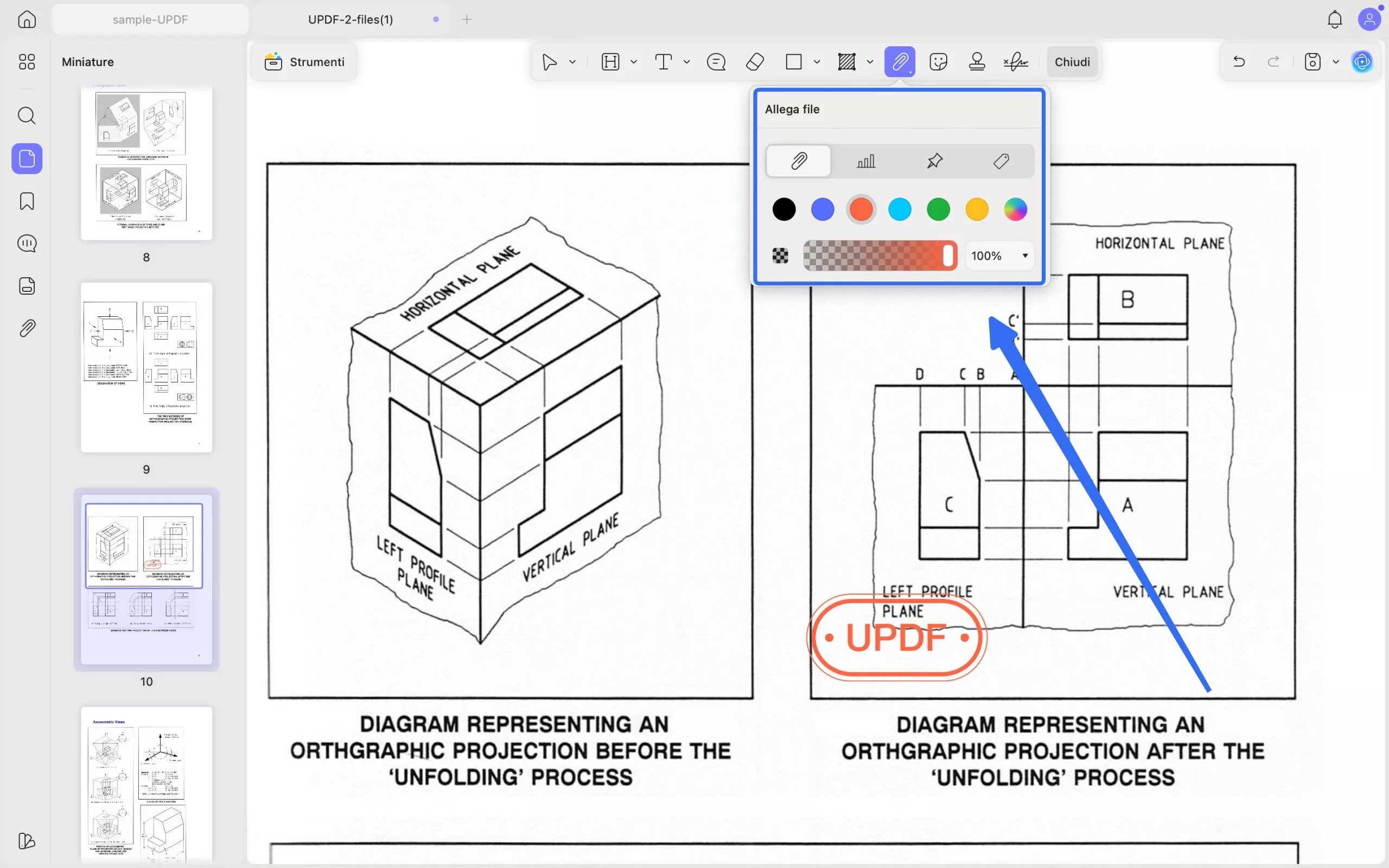Launch the UPDF AI assistant icon
1389x868 pixels.
tap(1362, 62)
